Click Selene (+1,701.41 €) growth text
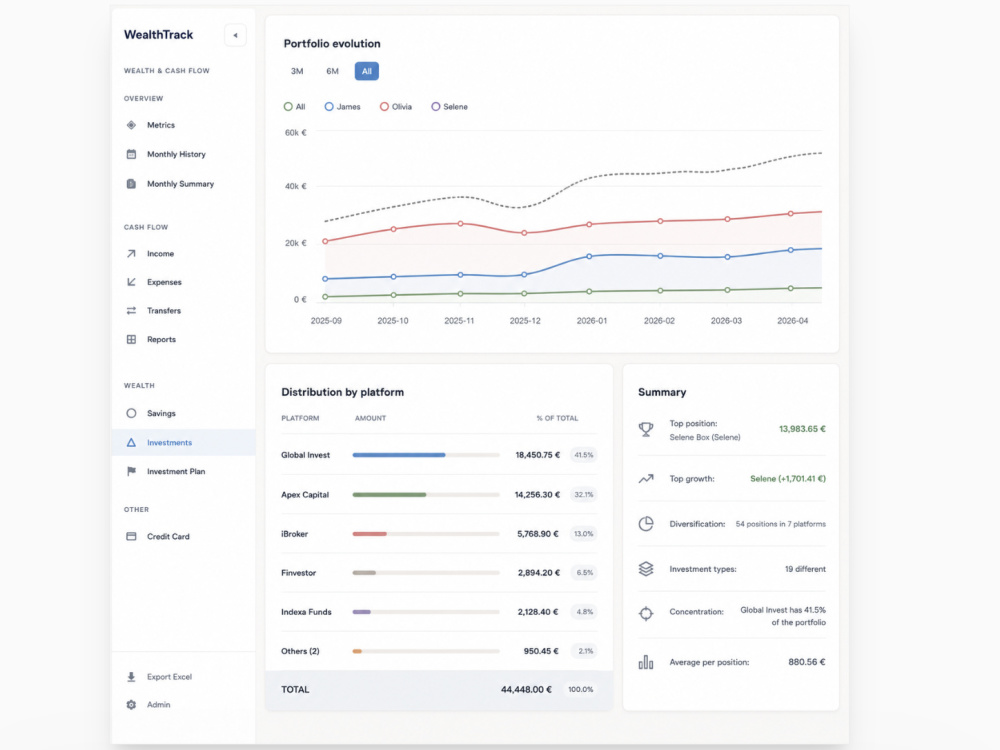The width and height of the screenshot is (1000, 750). coord(788,479)
